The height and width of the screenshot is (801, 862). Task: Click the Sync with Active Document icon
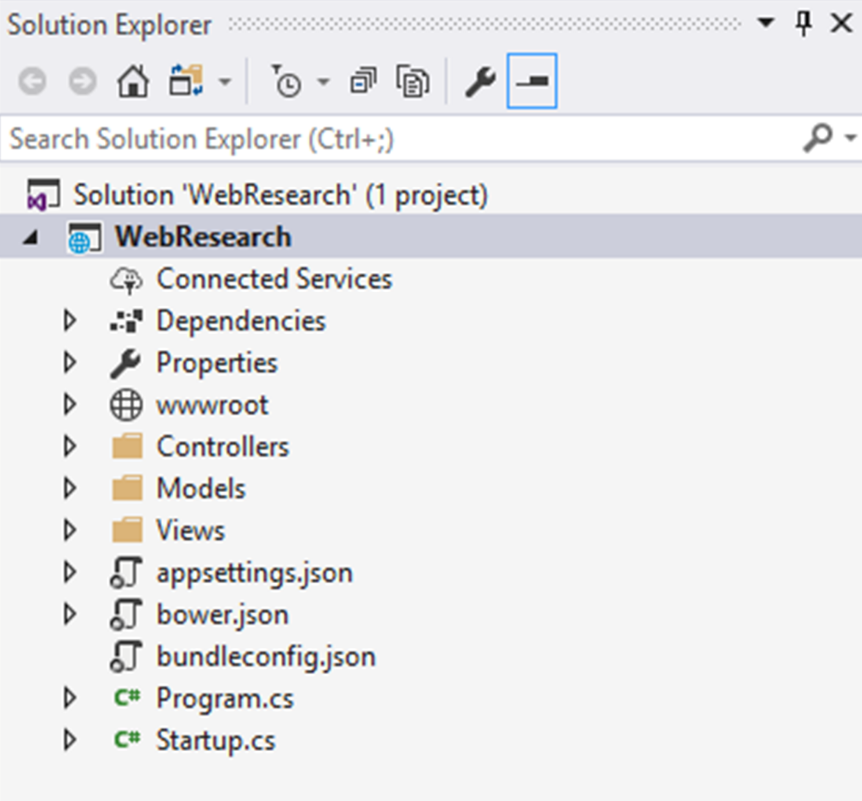point(186,80)
